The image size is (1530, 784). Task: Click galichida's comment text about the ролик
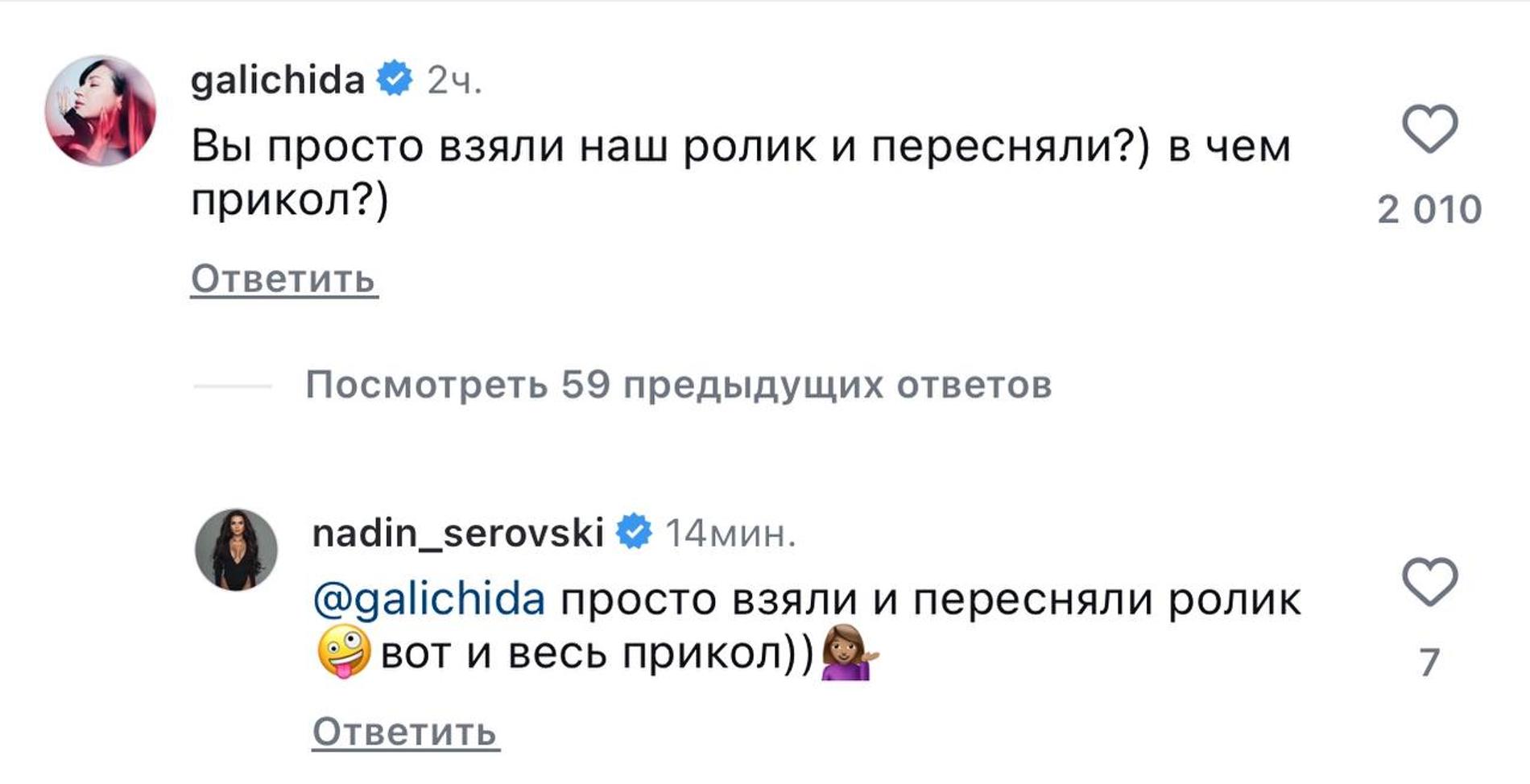741,147
